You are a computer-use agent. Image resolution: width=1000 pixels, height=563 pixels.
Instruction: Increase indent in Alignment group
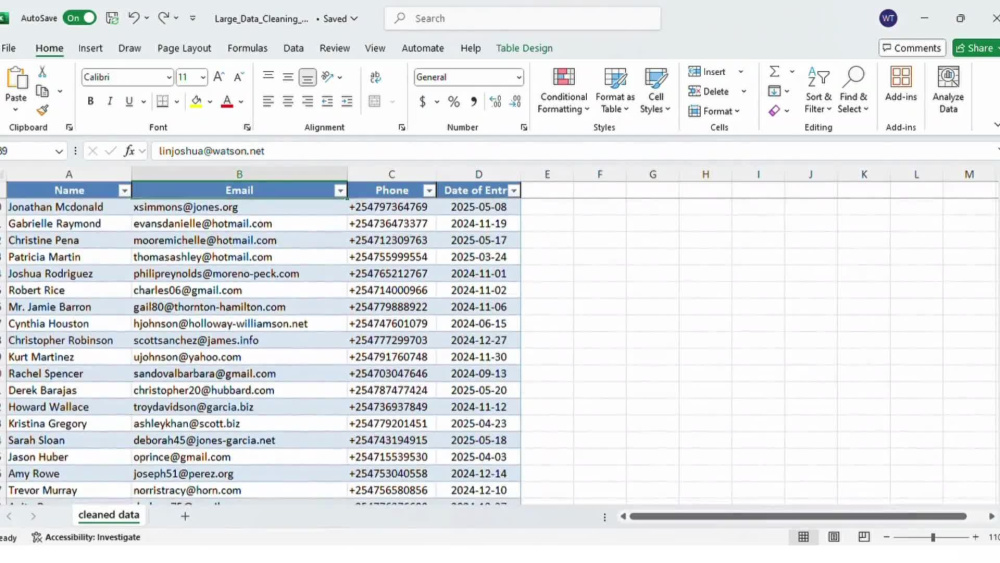coord(347,101)
